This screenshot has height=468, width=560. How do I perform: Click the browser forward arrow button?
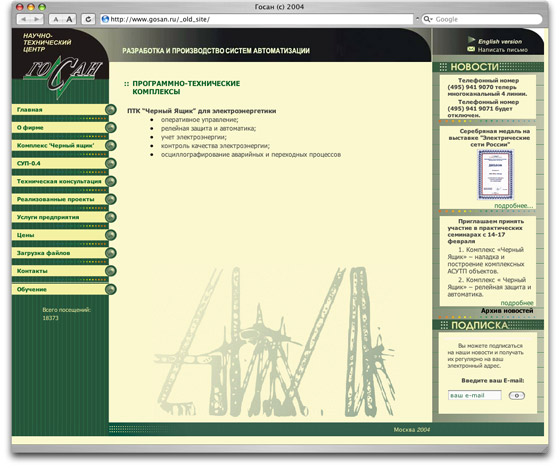click(x=37, y=19)
